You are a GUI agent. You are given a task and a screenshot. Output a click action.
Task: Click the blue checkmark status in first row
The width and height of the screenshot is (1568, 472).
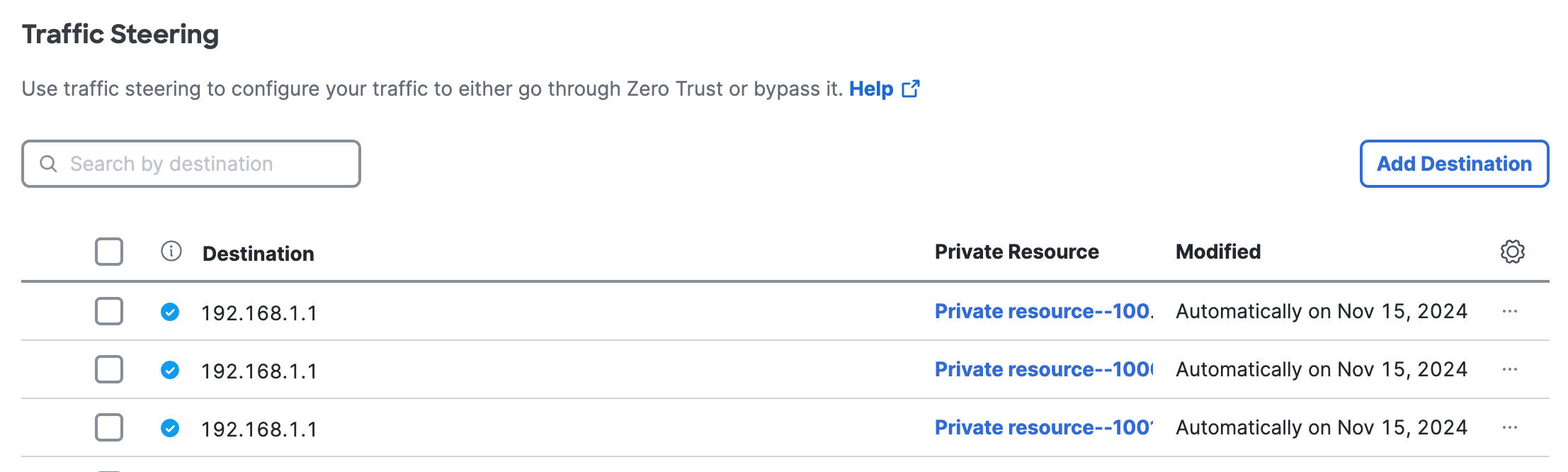170,312
